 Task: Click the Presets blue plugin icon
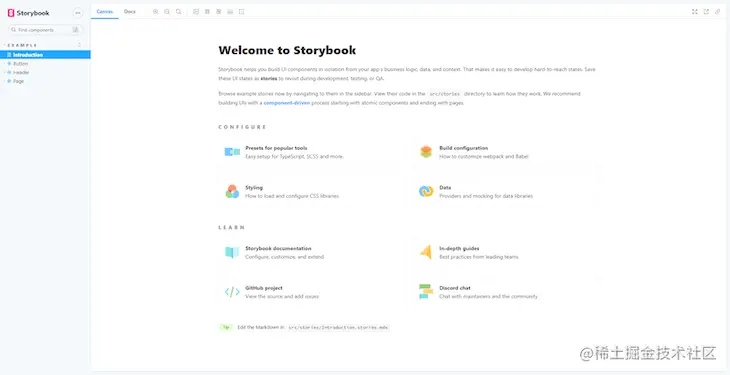pyautogui.click(x=232, y=152)
